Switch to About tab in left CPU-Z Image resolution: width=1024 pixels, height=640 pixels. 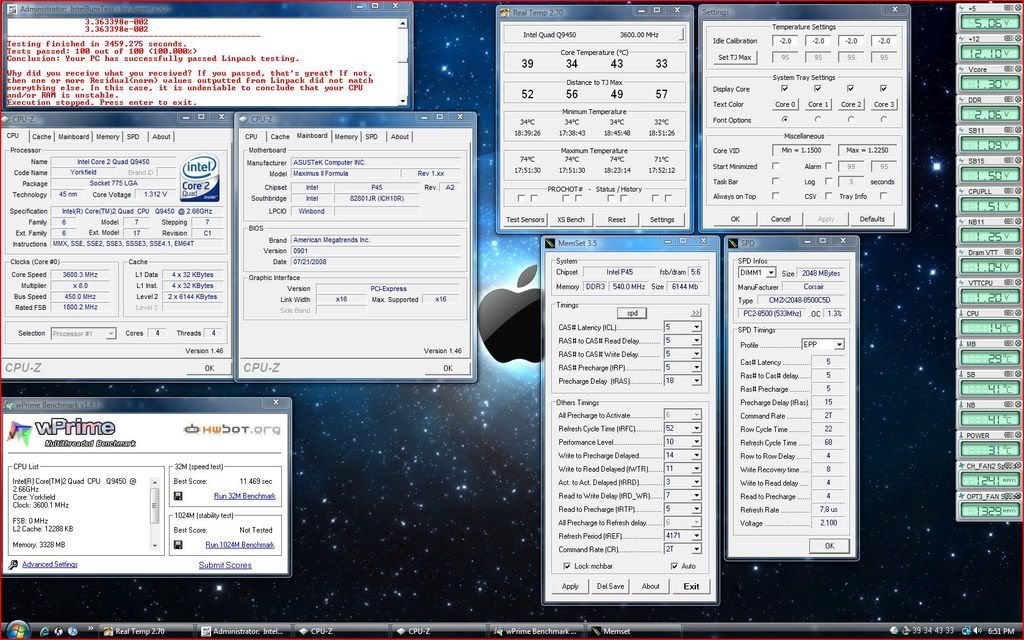[x=161, y=136]
